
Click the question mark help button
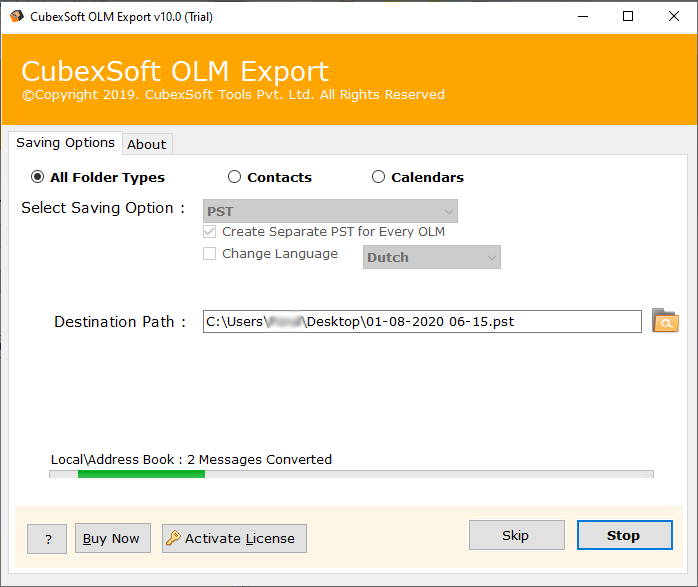47,539
